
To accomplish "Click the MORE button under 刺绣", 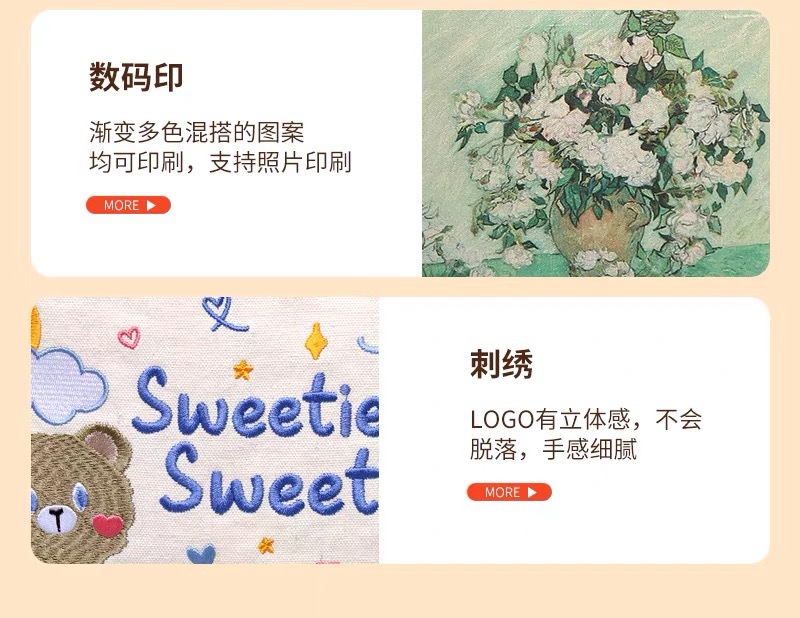I will point(509,492).
